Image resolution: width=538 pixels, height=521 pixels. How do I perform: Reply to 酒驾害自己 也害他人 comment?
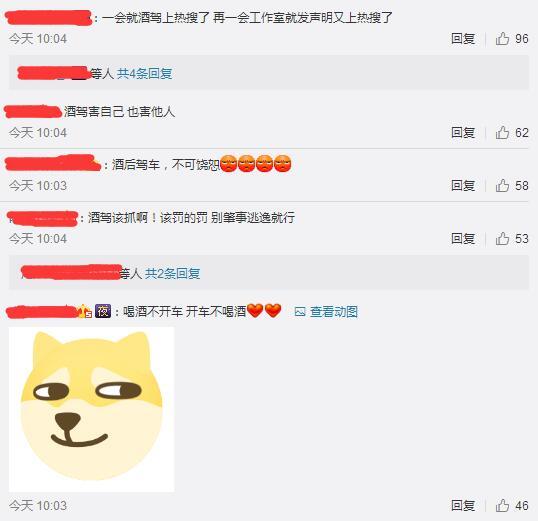point(463,132)
